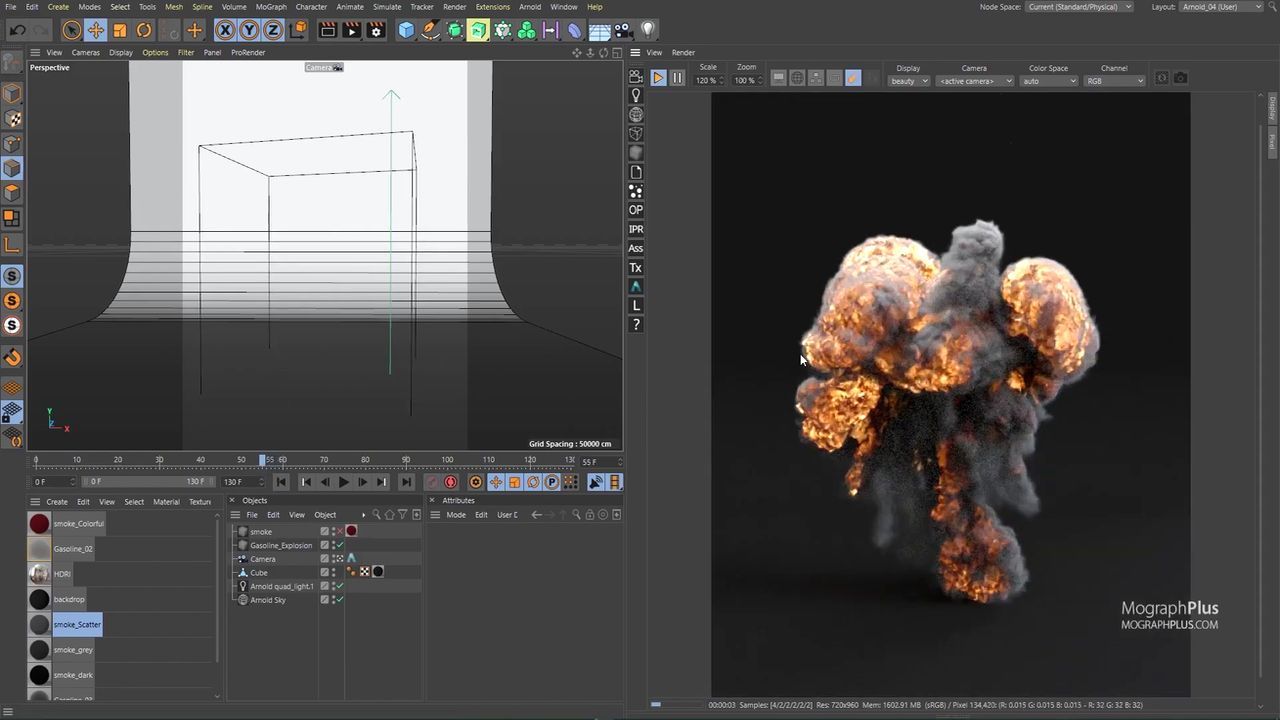This screenshot has width=1280, height=720.
Task: Expand the Color Space auto dropdown
Action: tap(1048, 81)
